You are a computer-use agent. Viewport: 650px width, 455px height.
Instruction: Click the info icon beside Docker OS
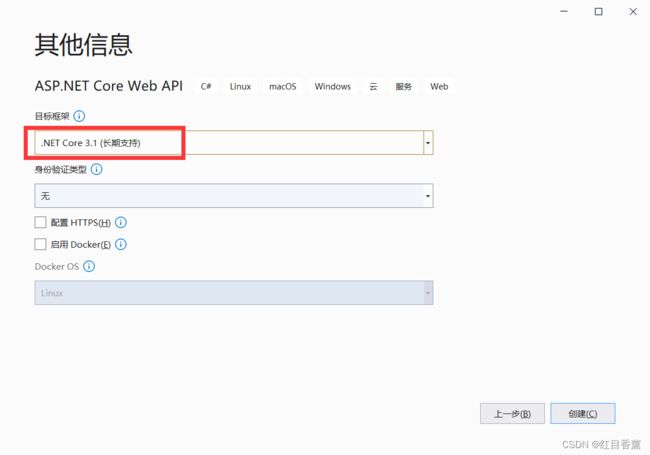[x=89, y=266]
